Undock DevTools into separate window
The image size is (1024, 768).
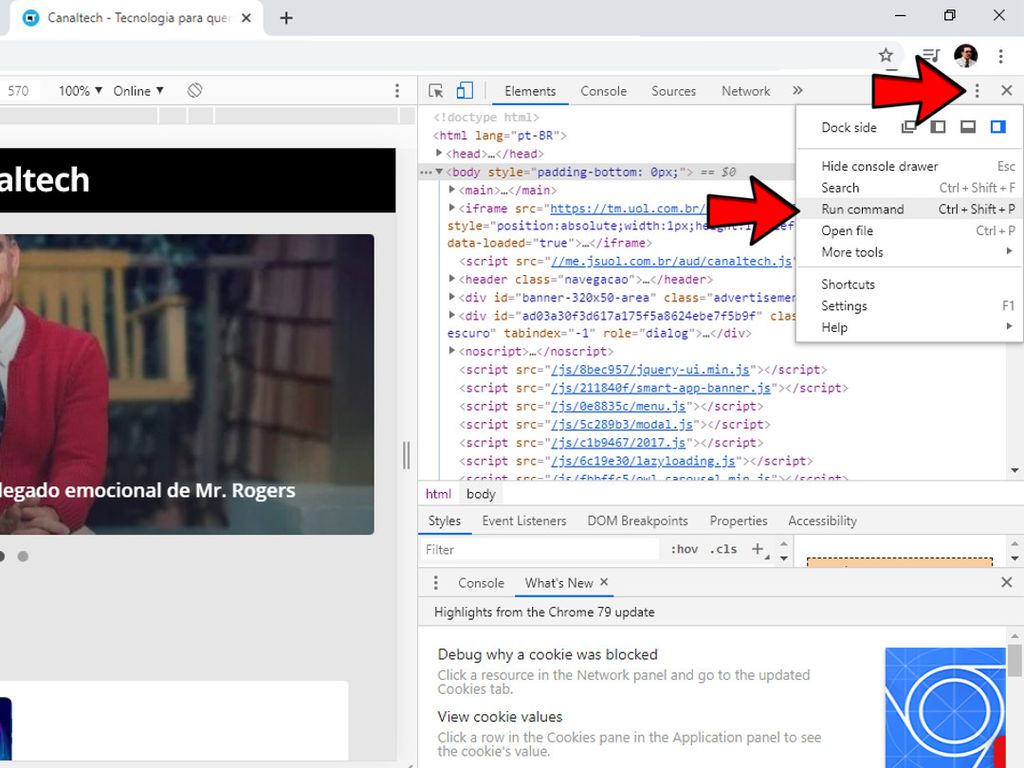tap(908, 127)
